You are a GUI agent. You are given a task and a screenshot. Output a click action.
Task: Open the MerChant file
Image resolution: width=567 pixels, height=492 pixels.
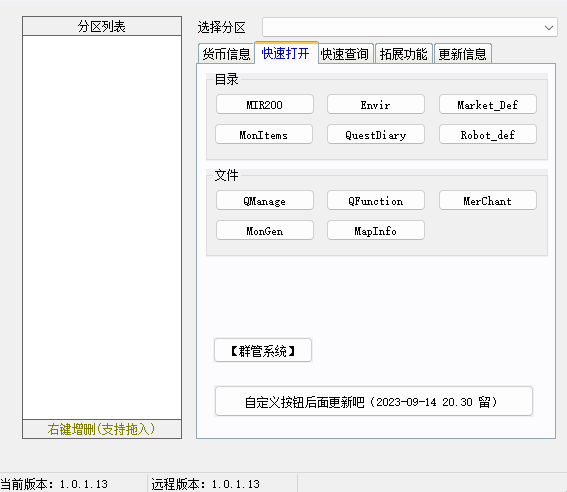488,201
